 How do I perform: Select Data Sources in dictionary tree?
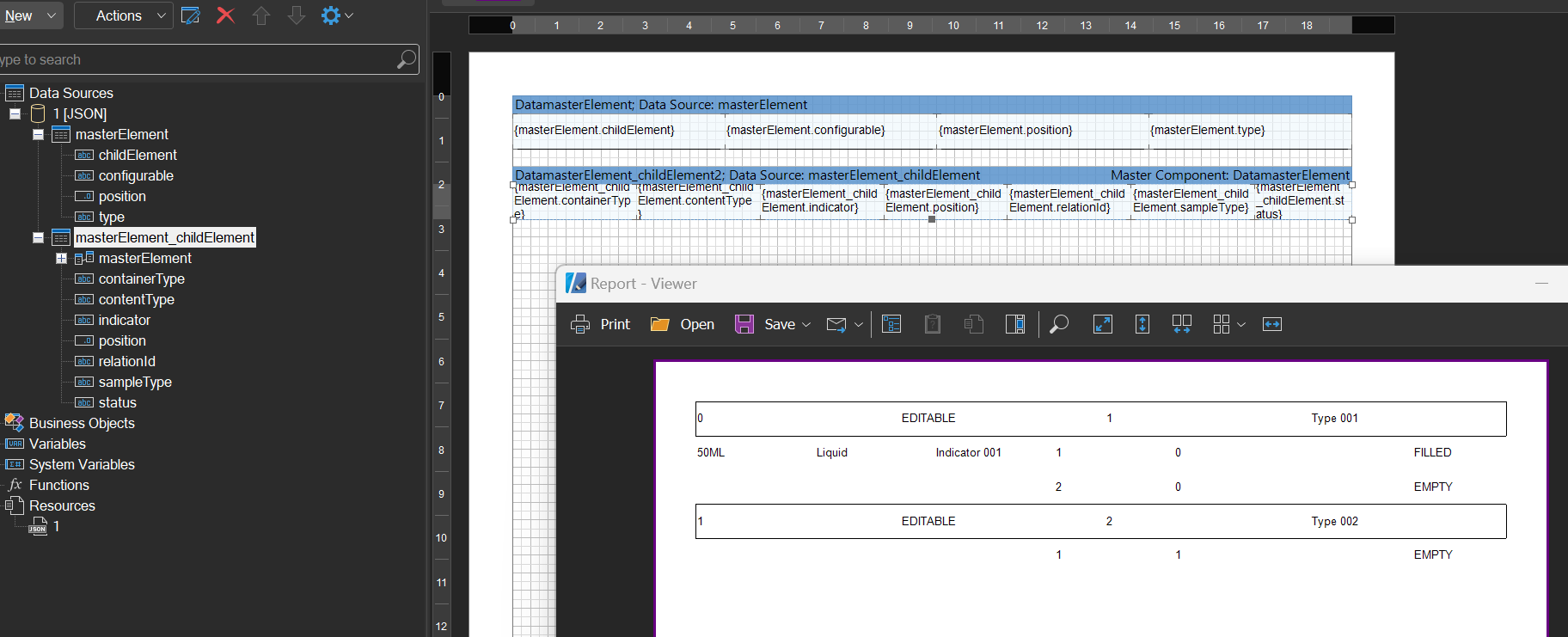(x=71, y=93)
